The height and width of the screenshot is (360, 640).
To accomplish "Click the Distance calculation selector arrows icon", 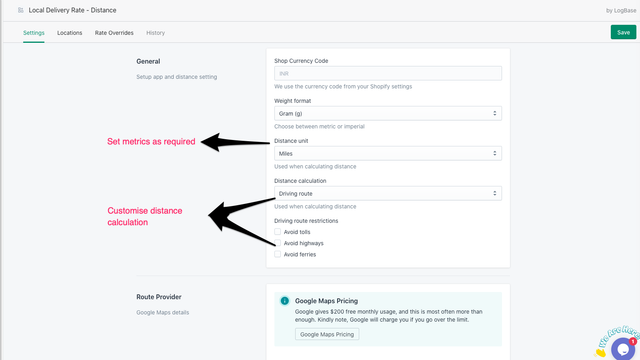I will pos(495,193).
